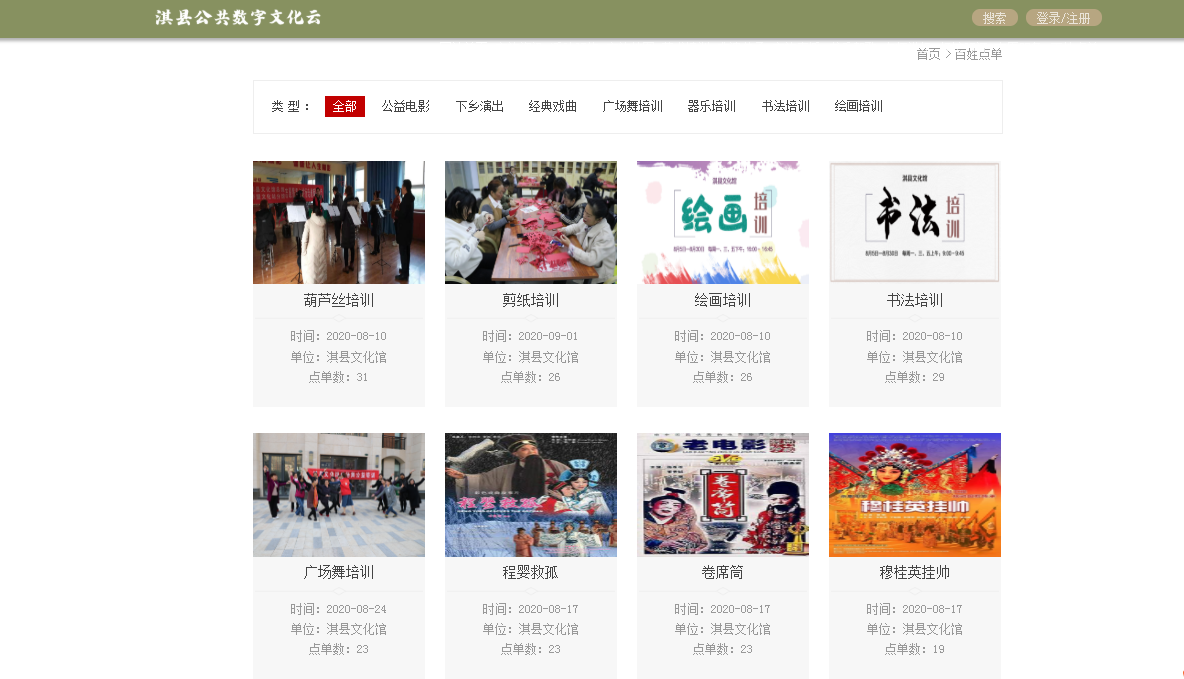Click the 剪纸培训 card title
The width and height of the screenshot is (1184, 679).
point(531,301)
